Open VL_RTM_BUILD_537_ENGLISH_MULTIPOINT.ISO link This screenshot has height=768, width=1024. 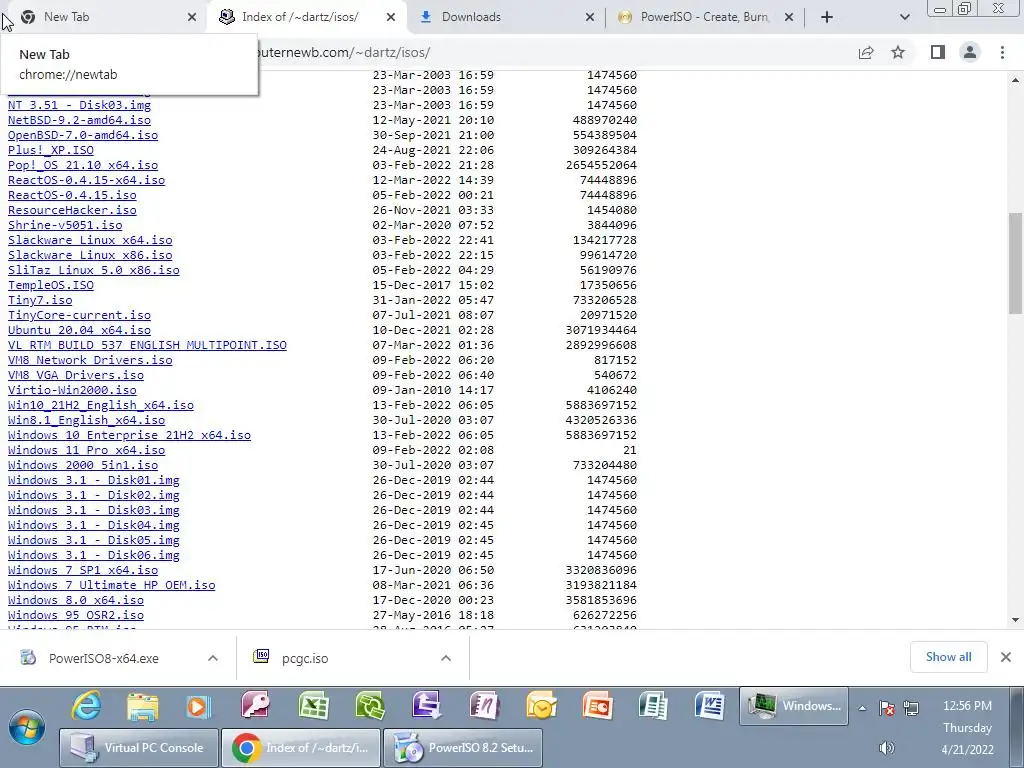pos(147,345)
